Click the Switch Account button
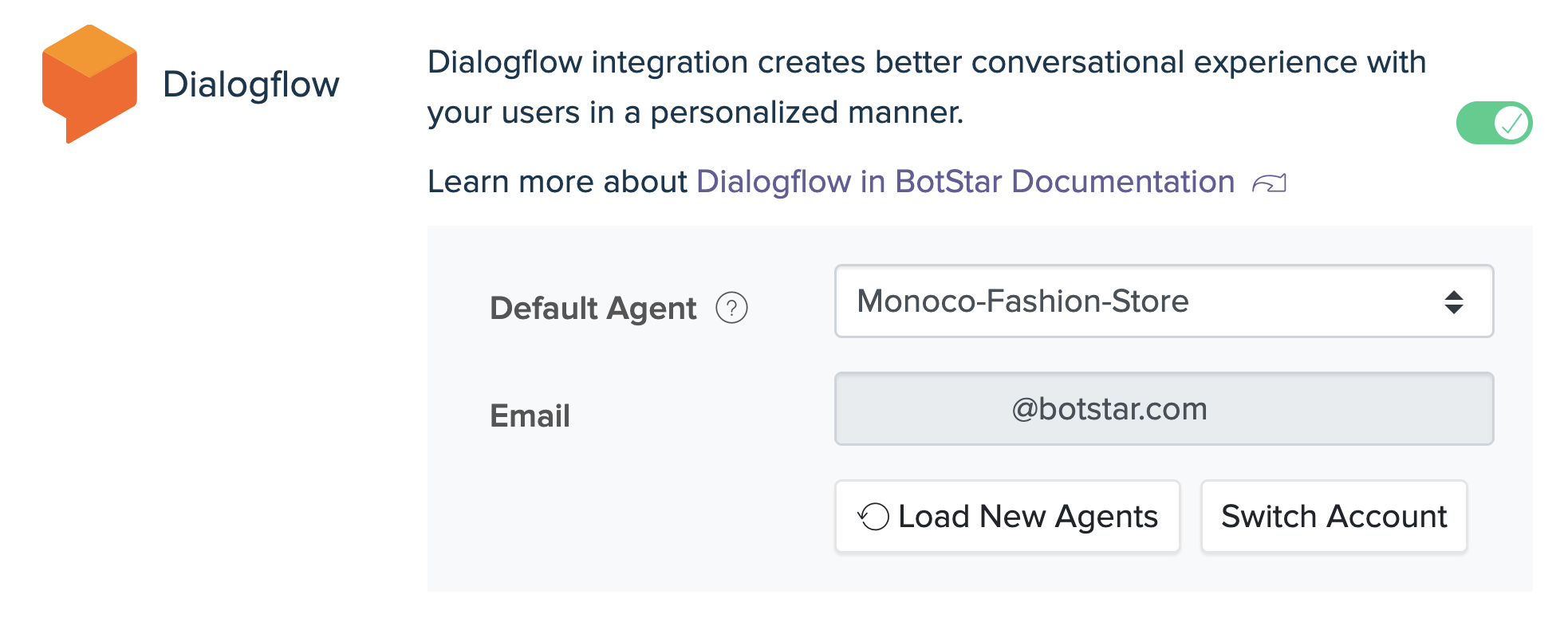Screen dimensions: 1568x622 [1334, 517]
